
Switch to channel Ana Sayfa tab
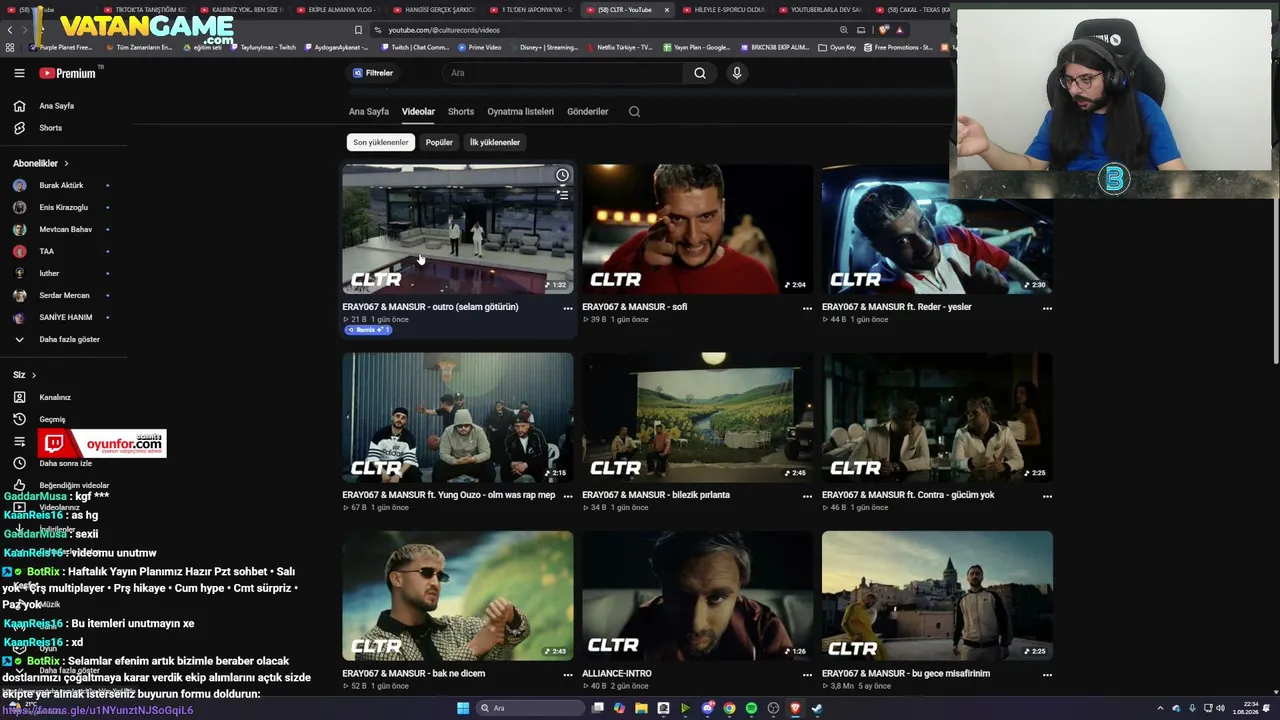tap(369, 112)
